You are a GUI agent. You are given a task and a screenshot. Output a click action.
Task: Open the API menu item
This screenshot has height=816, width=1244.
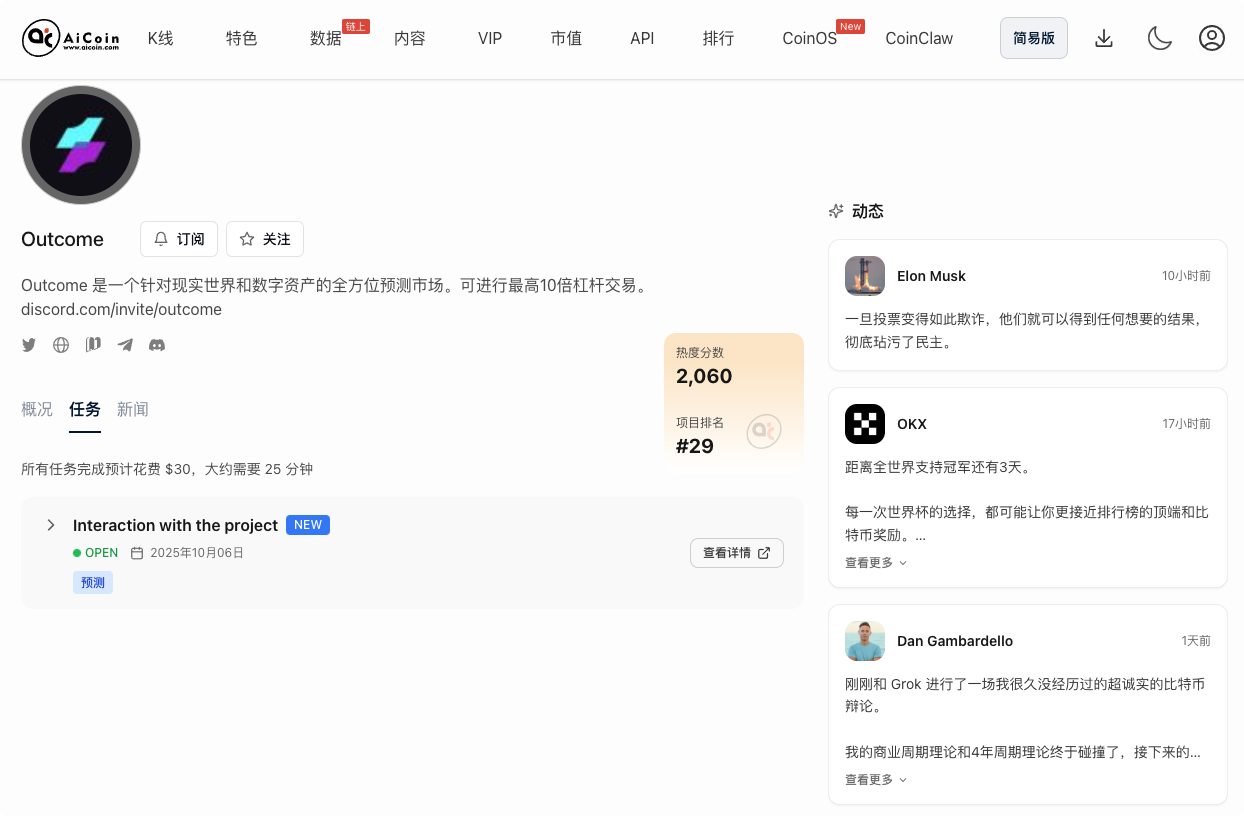click(x=642, y=38)
